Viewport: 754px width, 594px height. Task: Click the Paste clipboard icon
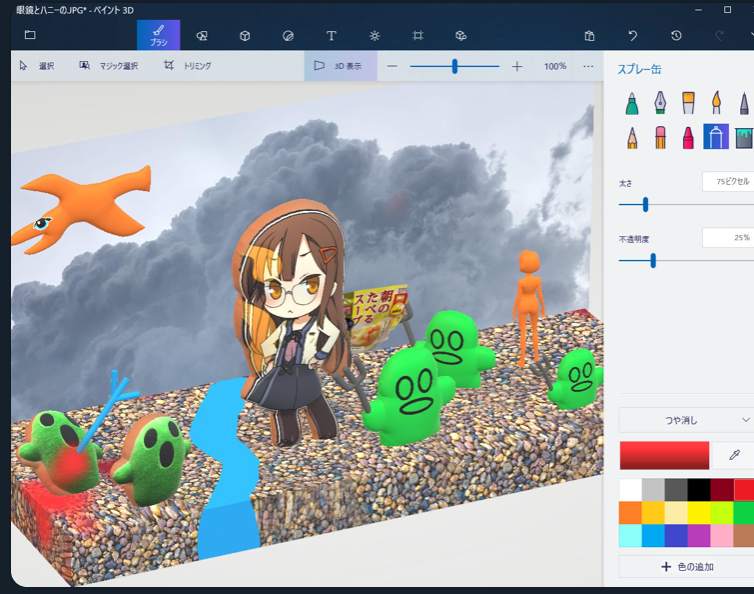[590, 36]
